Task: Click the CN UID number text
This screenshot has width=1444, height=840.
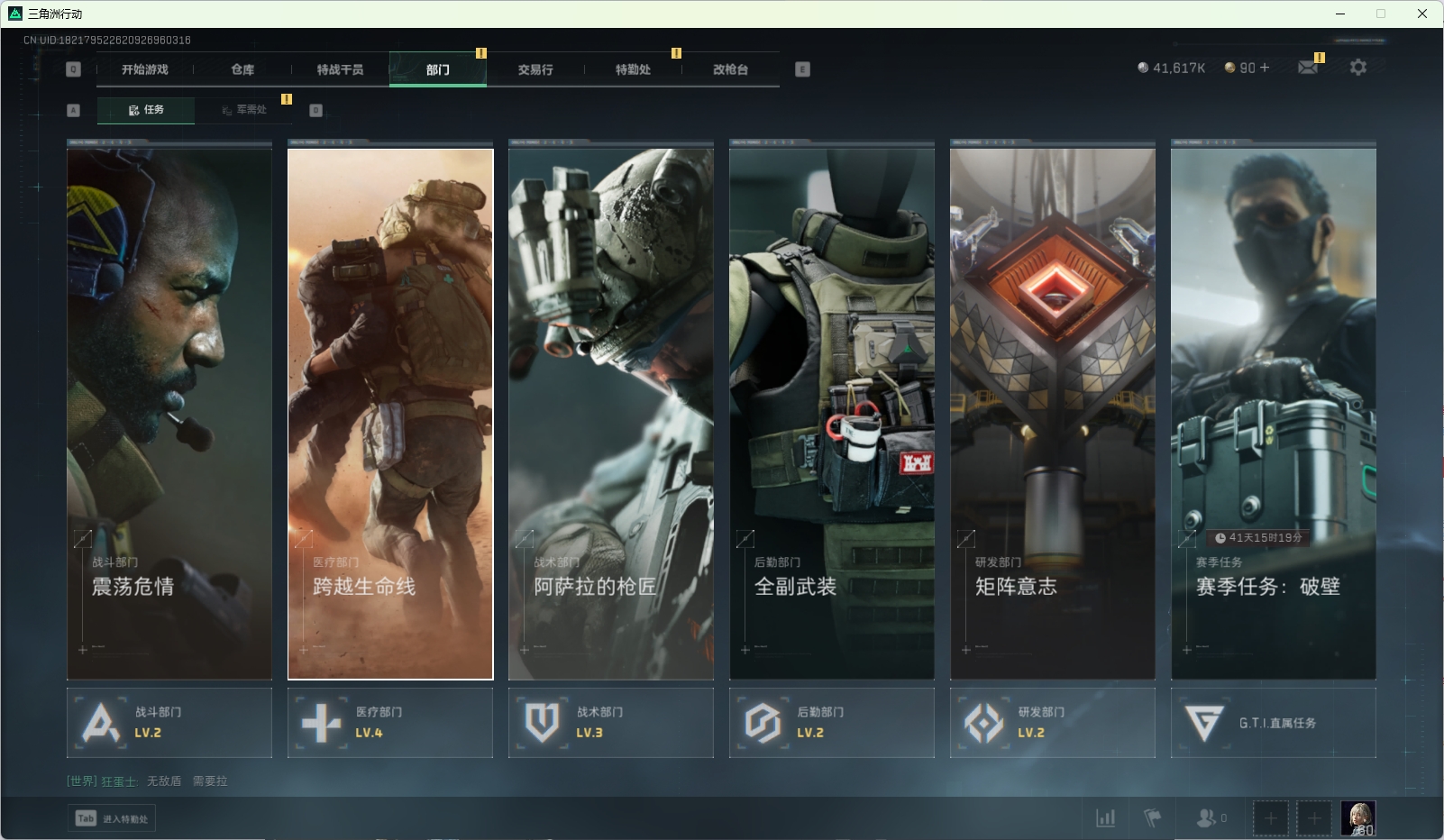Action: (x=107, y=40)
